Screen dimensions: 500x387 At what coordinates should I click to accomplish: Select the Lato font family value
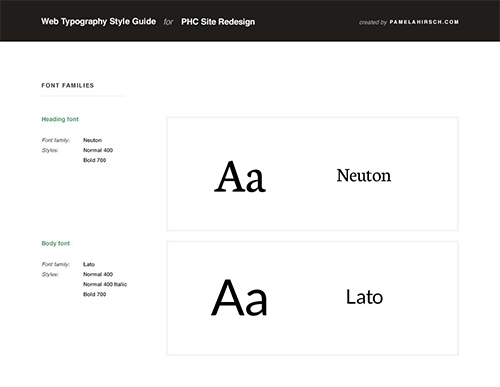coord(89,264)
